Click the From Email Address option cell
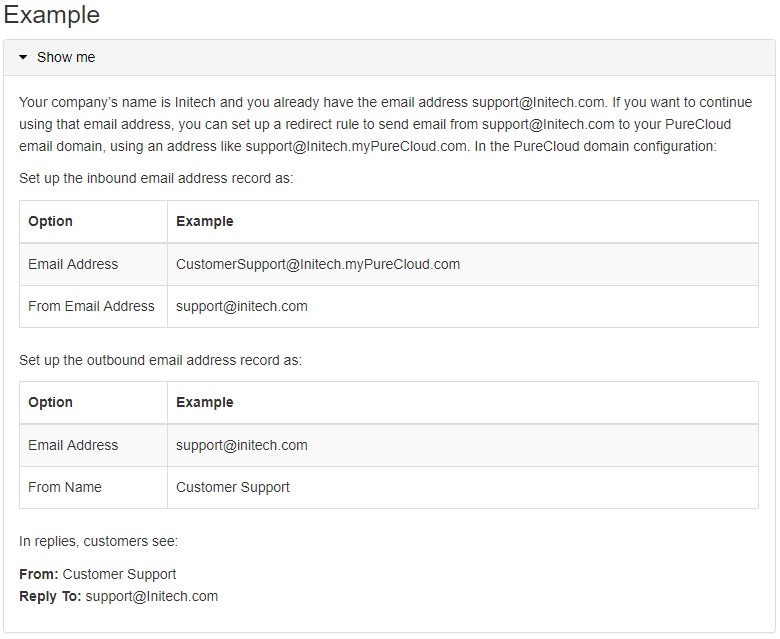The image size is (780, 639). [94, 306]
